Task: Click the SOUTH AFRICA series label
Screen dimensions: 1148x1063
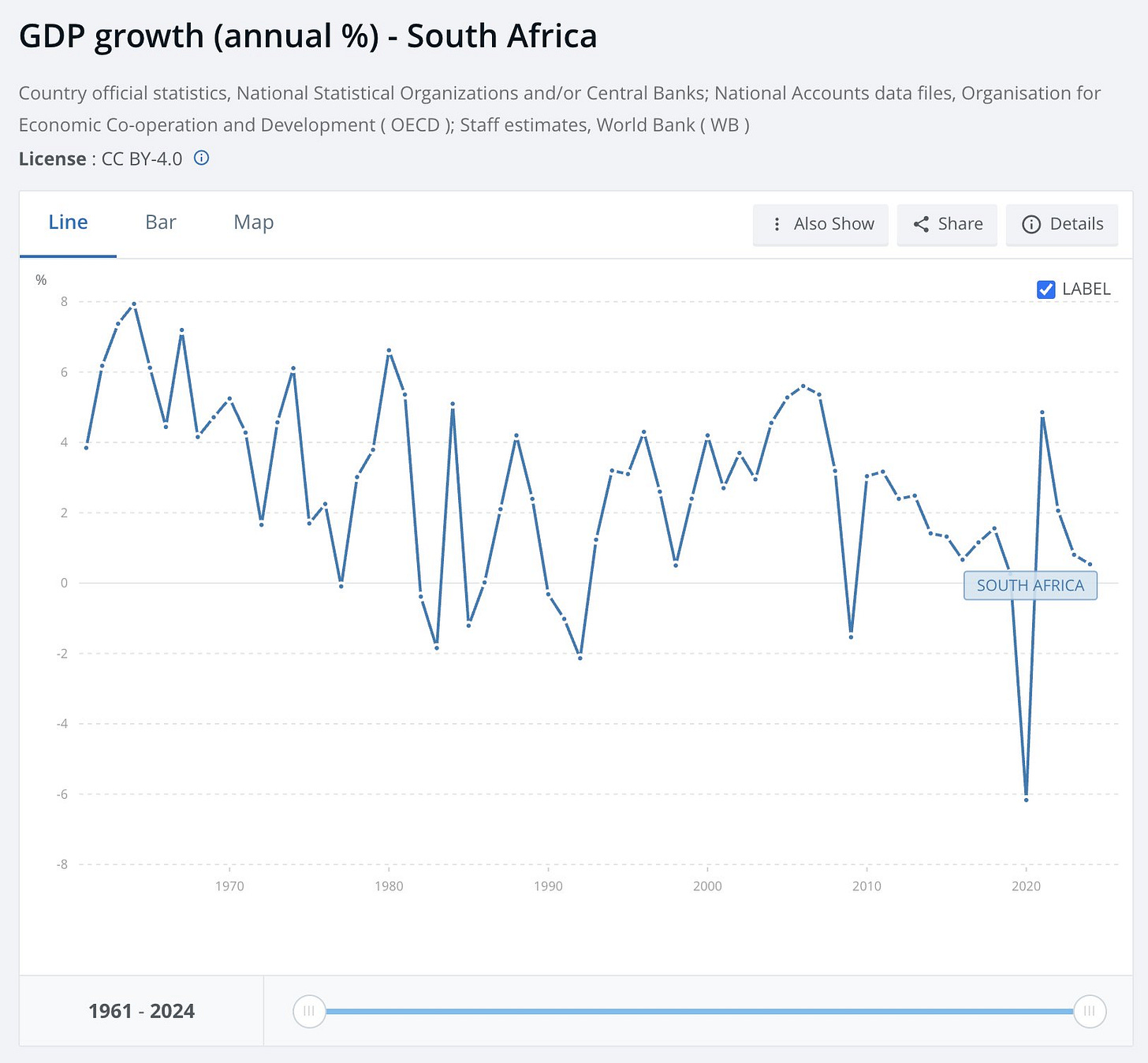Action: click(x=1031, y=585)
